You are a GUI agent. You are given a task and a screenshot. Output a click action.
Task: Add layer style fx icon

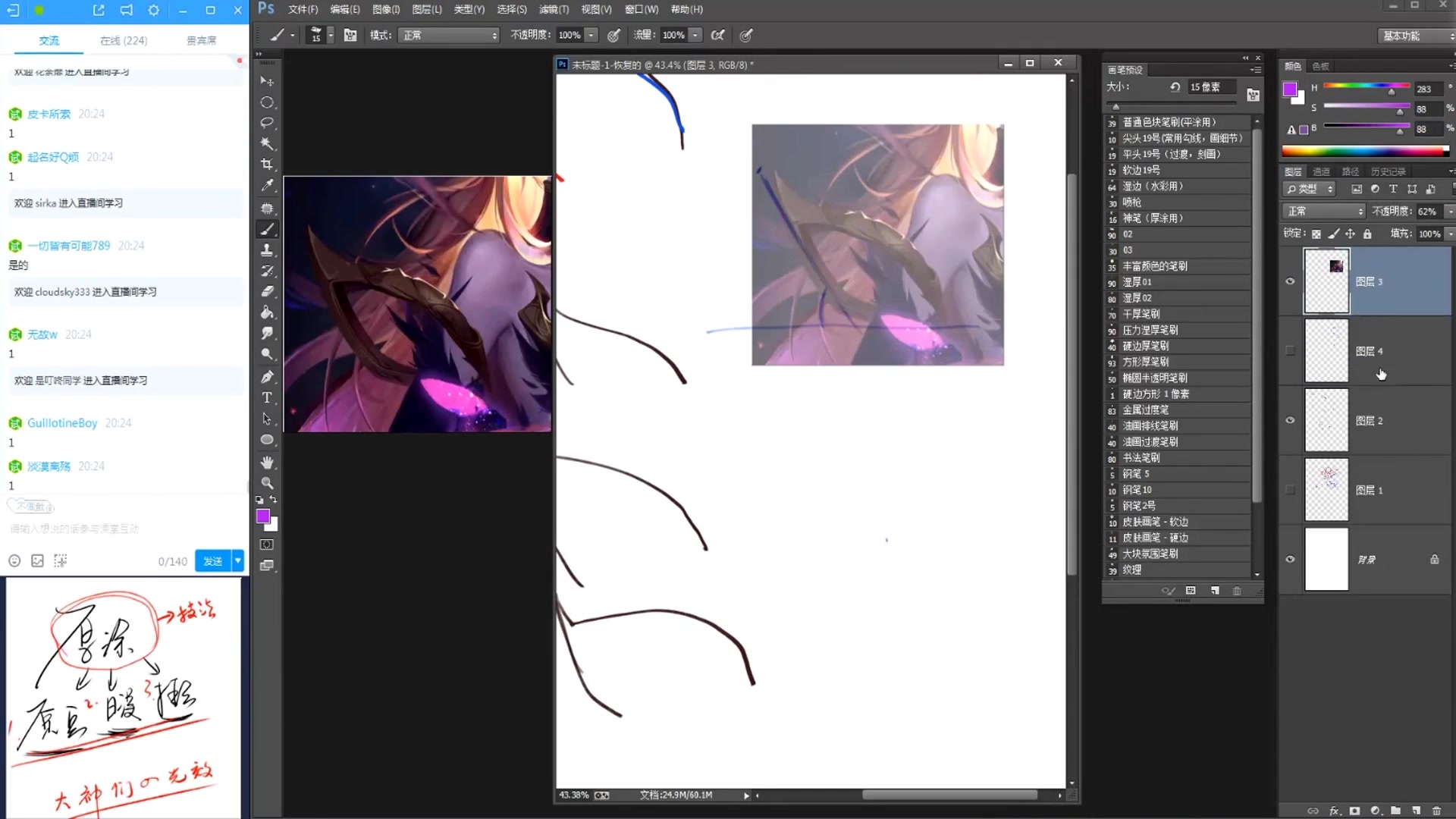tap(1335, 811)
